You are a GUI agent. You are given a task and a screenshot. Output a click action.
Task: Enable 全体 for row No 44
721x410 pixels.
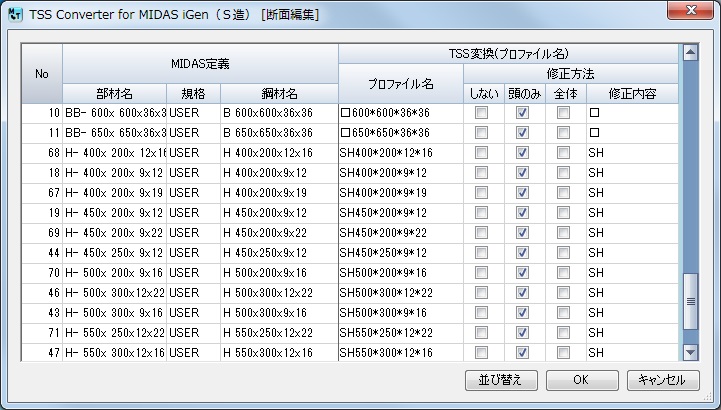tap(563, 253)
